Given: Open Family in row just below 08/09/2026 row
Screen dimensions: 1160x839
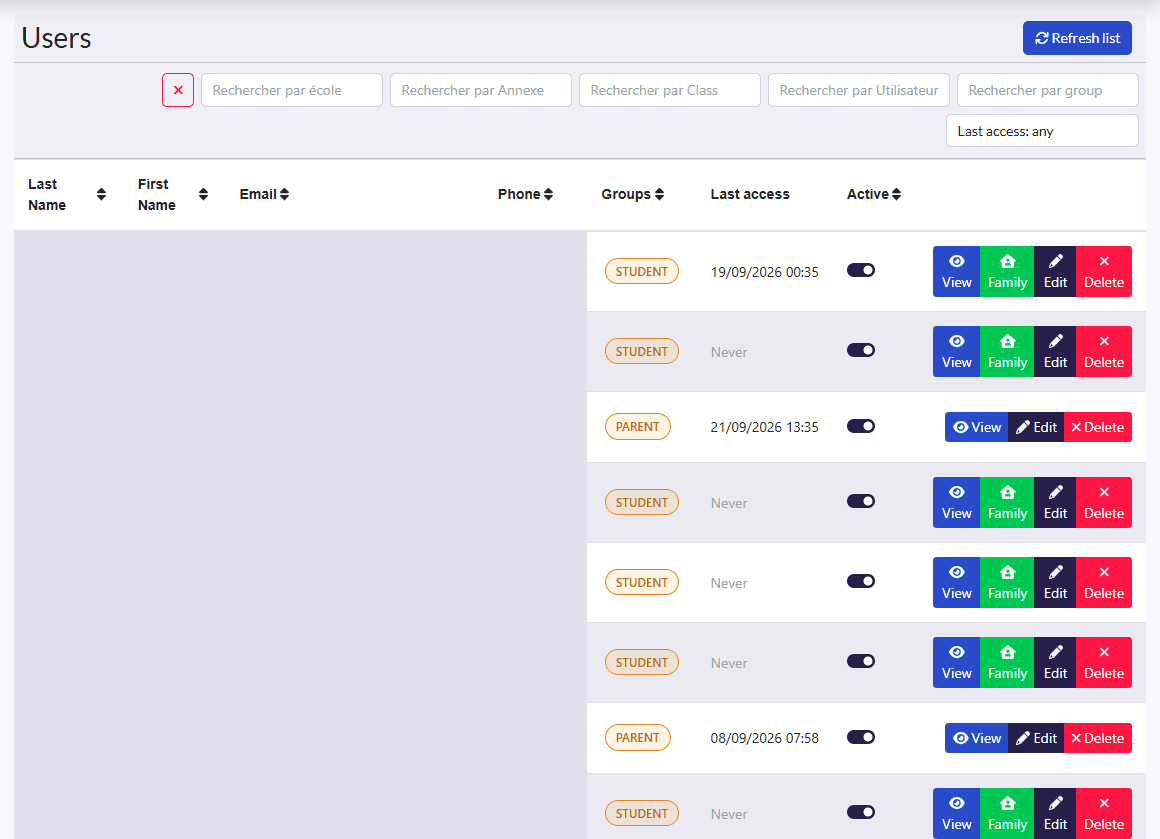Looking at the screenshot, I should click(1007, 813).
